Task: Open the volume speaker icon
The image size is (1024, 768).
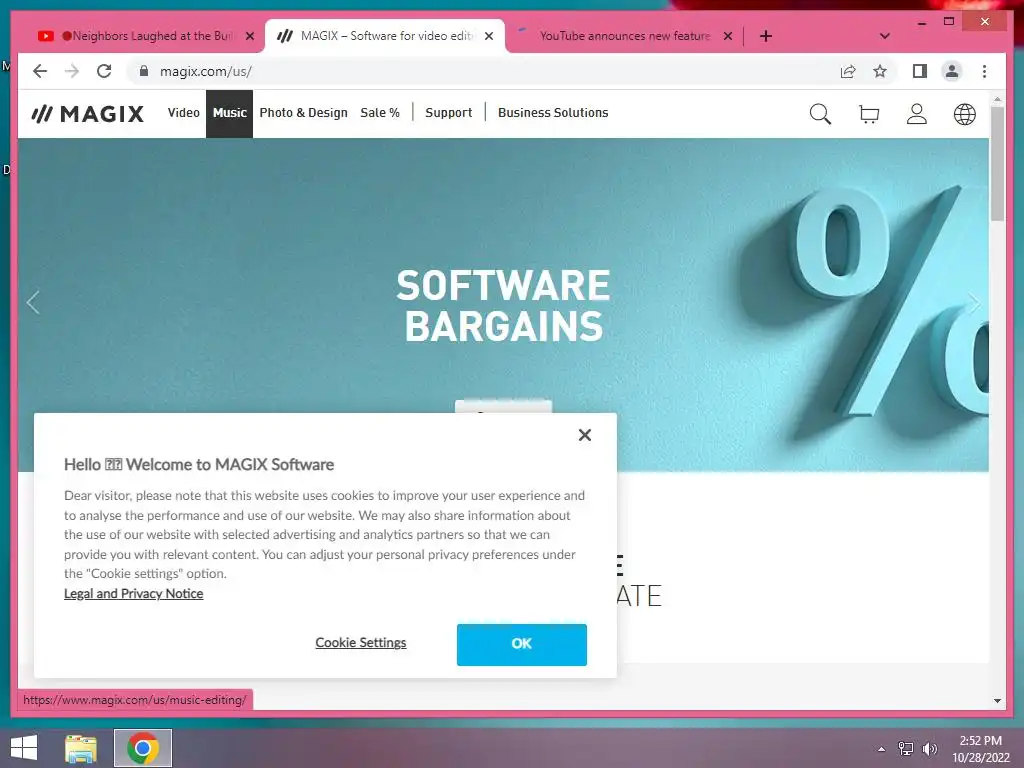Action: pos(929,748)
